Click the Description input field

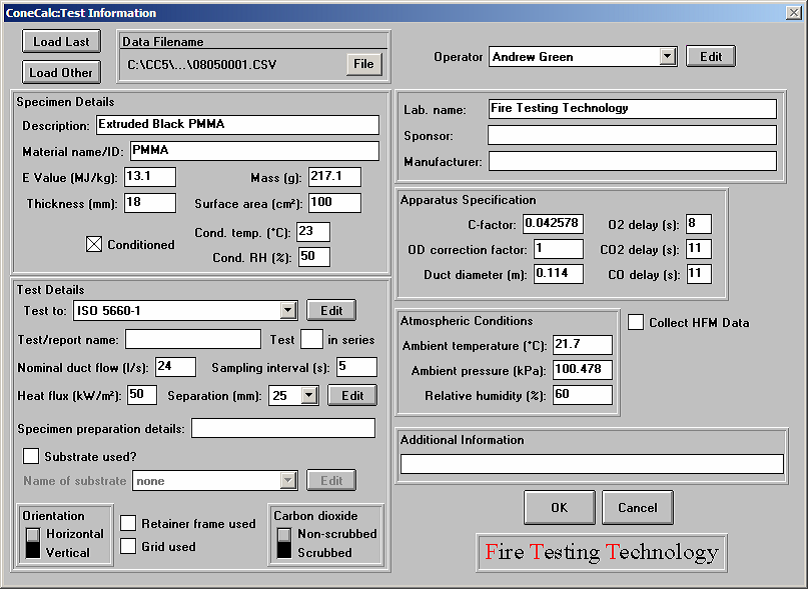tap(237, 125)
